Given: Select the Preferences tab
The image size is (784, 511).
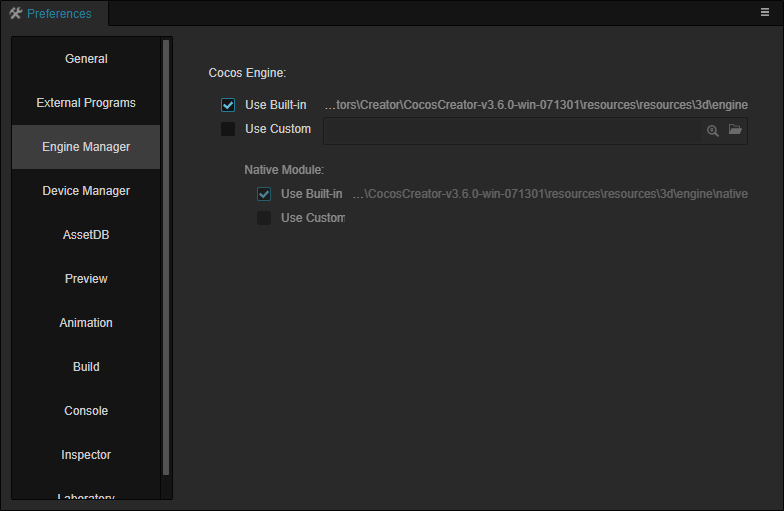Looking at the screenshot, I should pos(54,14).
